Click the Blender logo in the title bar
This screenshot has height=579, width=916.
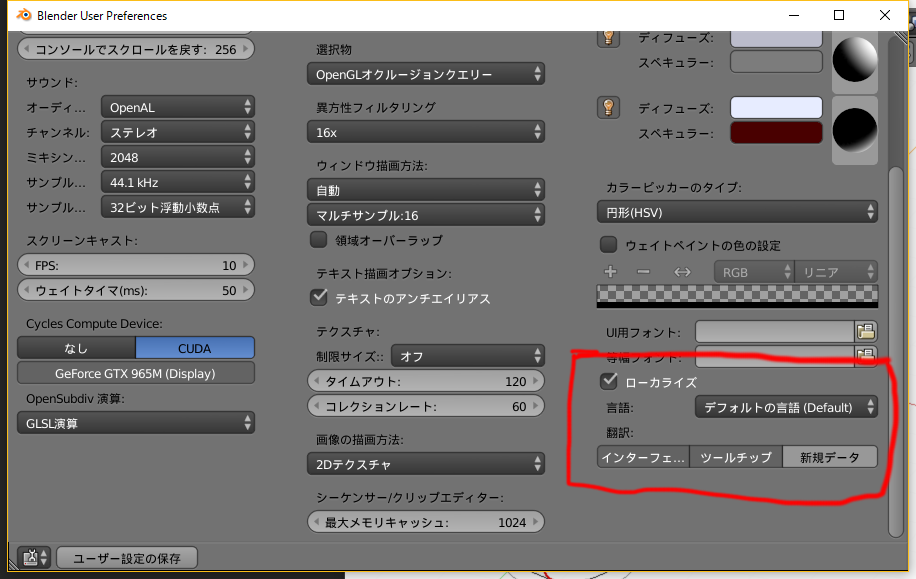[24, 15]
